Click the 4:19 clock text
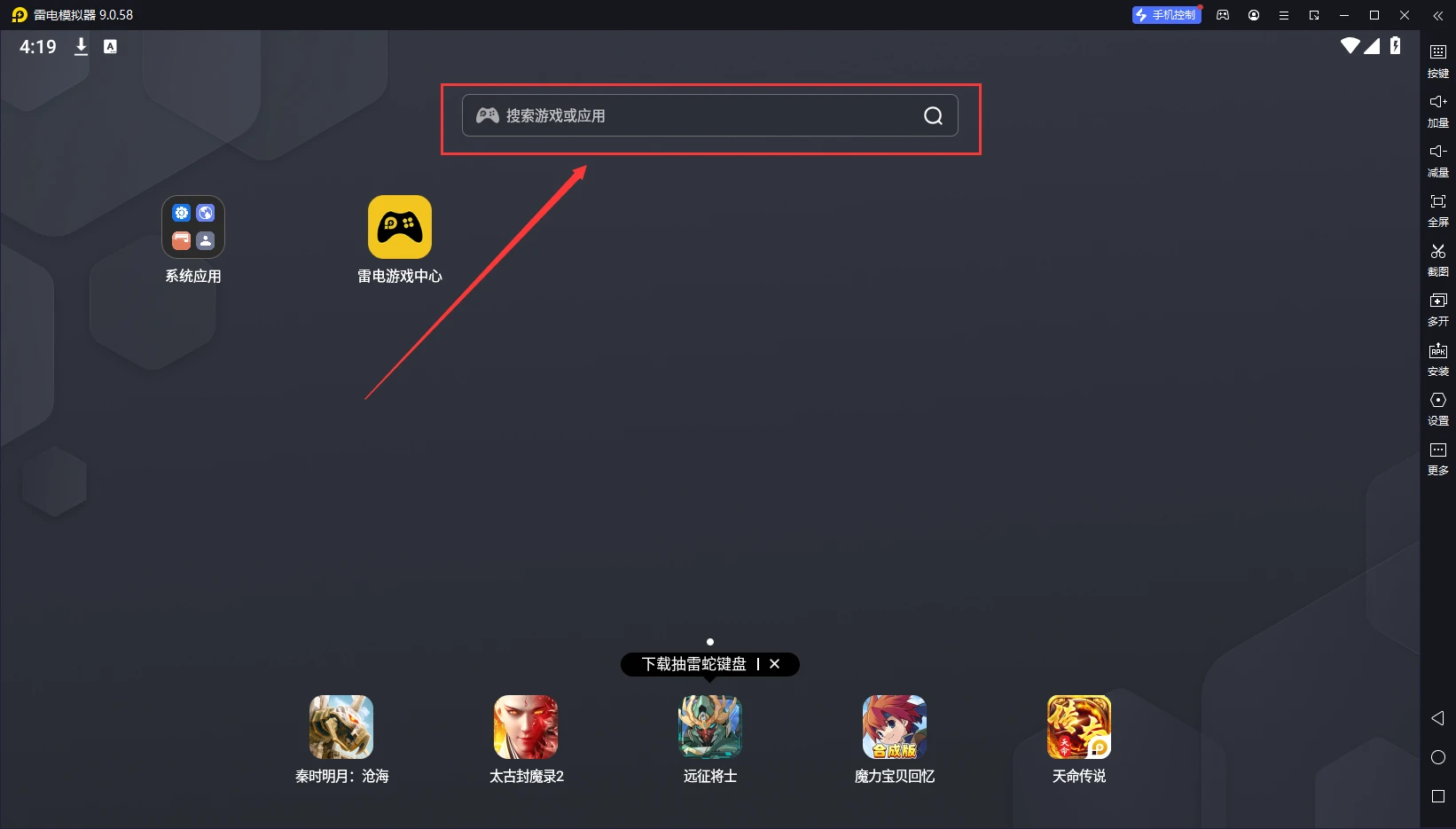1456x829 pixels. pyautogui.click(x=38, y=46)
